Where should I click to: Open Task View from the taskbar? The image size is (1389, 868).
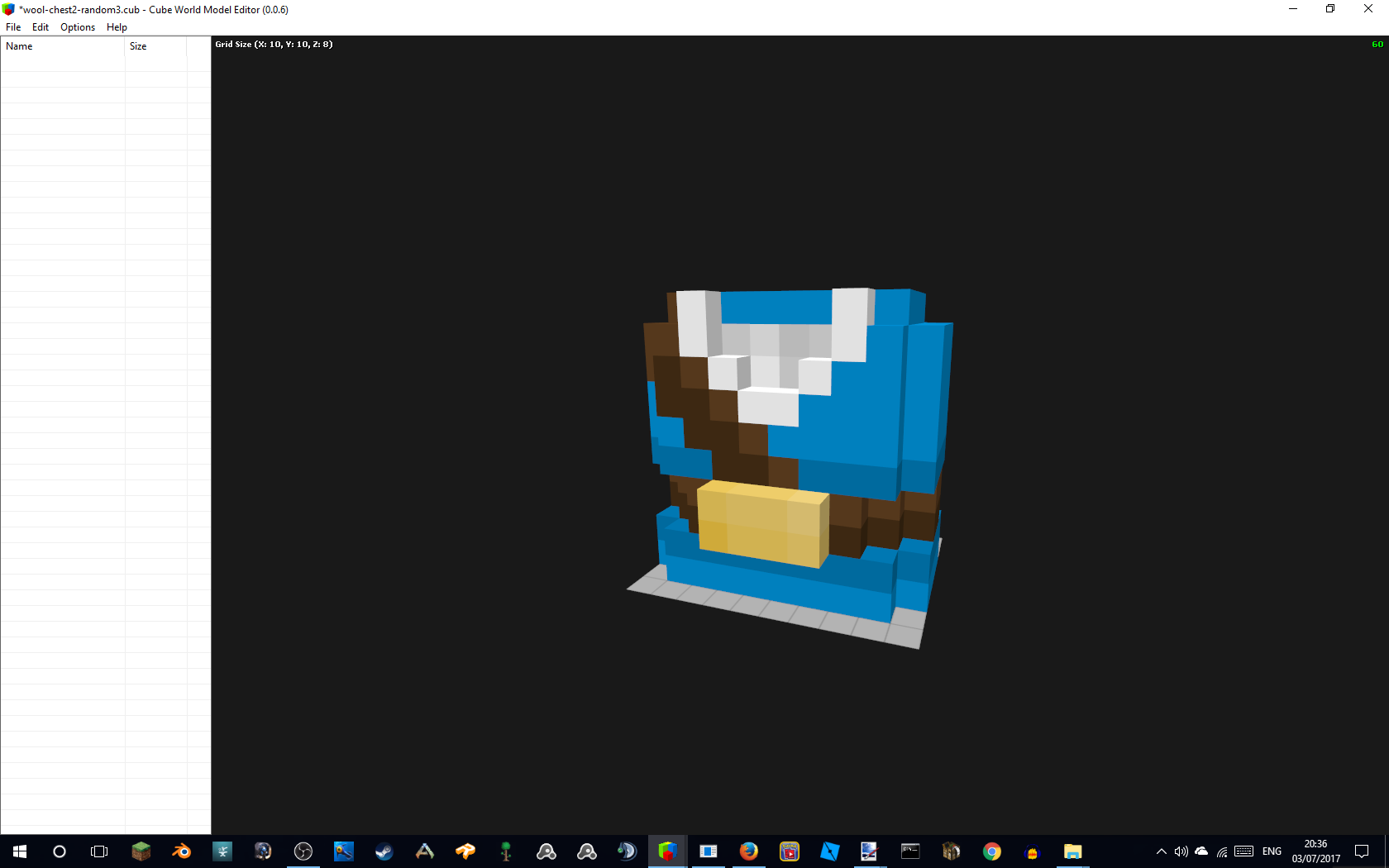coord(98,851)
